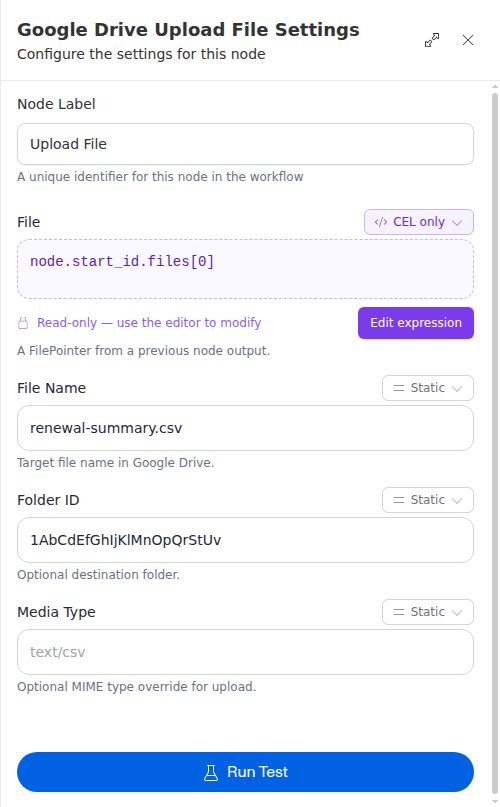The image size is (500, 807).
Task: Open the CEL only mode dropdown for File
Action: coord(419,222)
